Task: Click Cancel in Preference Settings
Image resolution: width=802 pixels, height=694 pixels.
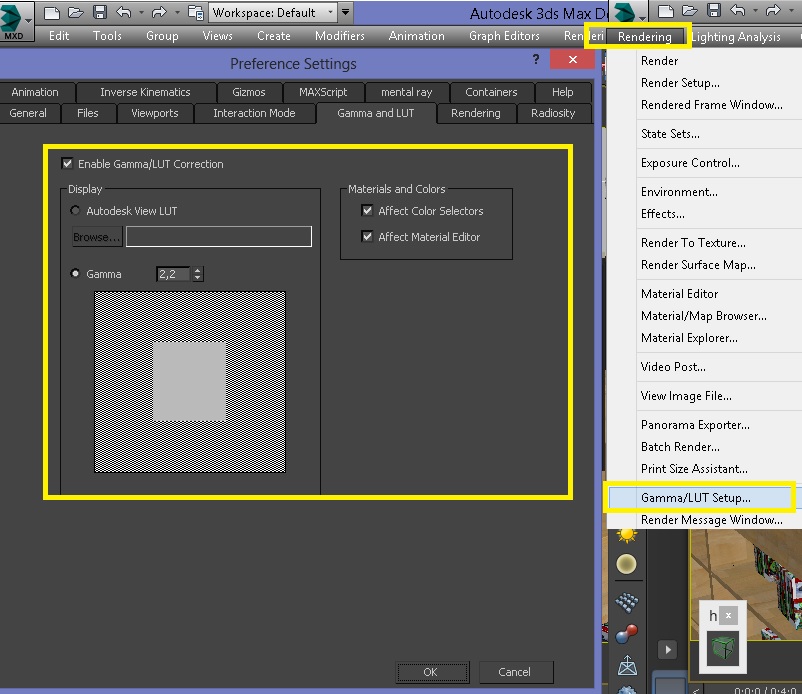Action: coord(516,672)
